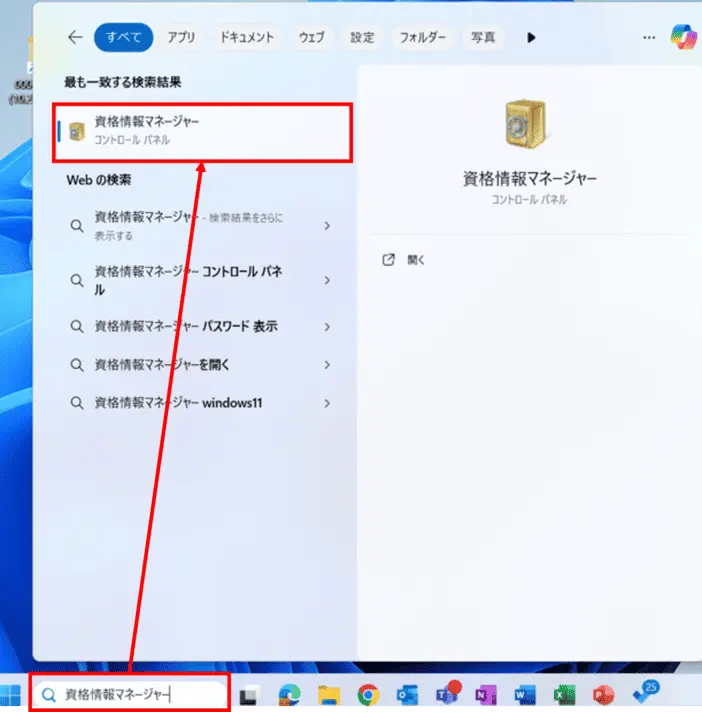Click the taskbar search input box
702x712 pixels.
[130, 693]
